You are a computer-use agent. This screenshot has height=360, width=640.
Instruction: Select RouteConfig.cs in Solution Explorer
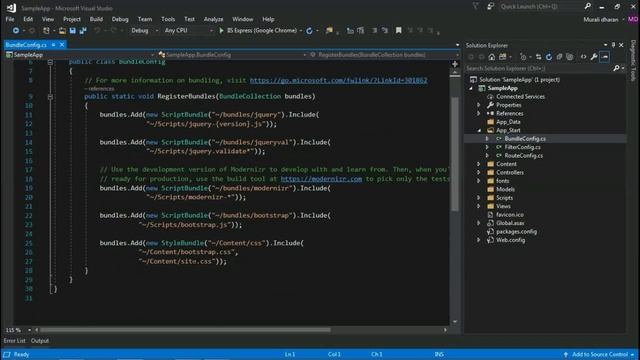click(524, 156)
